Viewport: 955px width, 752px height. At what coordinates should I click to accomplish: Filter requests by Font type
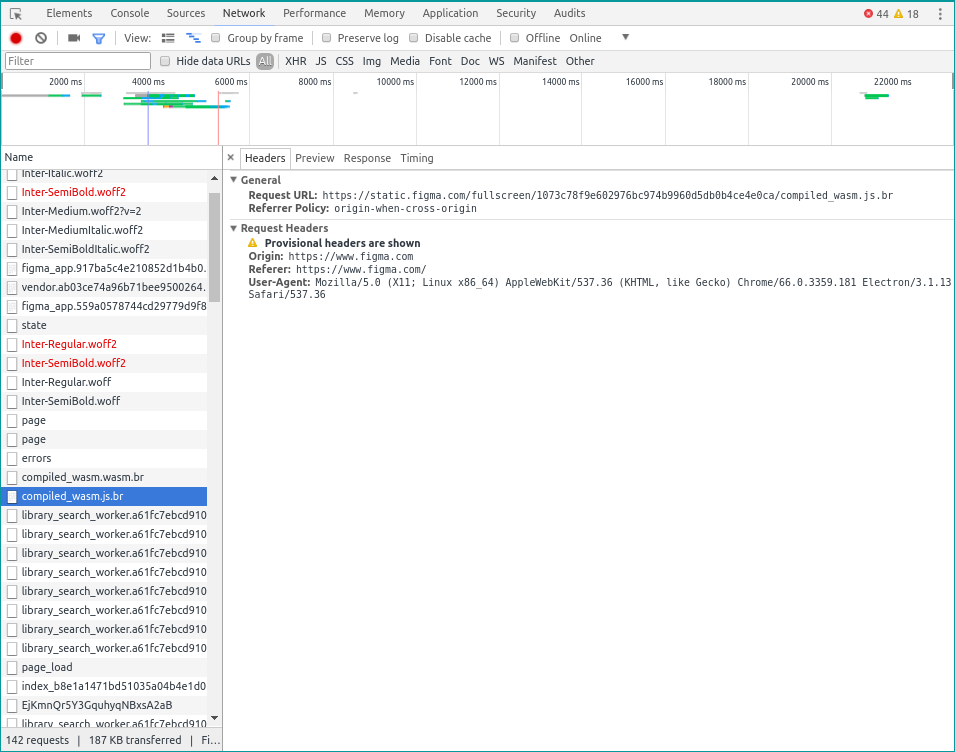click(x=440, y=61)
